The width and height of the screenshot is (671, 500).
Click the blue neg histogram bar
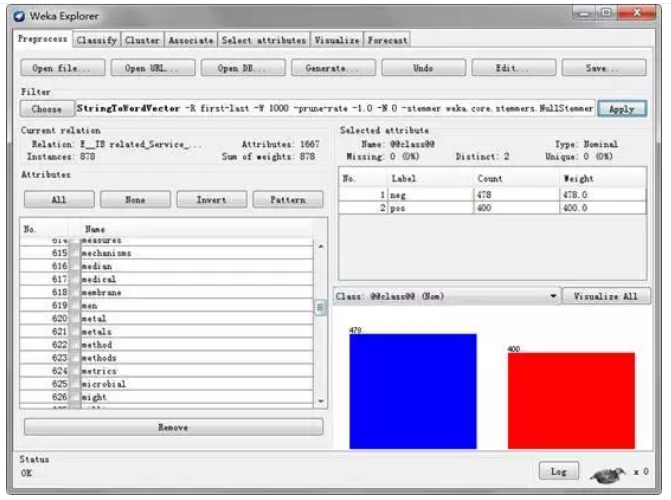pyautogui.click(x=413, y=392)
